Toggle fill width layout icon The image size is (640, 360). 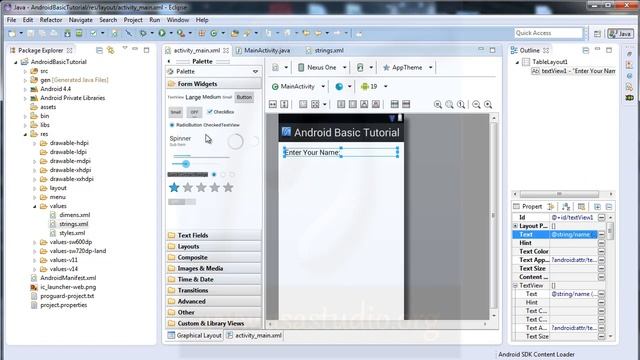coord(273,104)
